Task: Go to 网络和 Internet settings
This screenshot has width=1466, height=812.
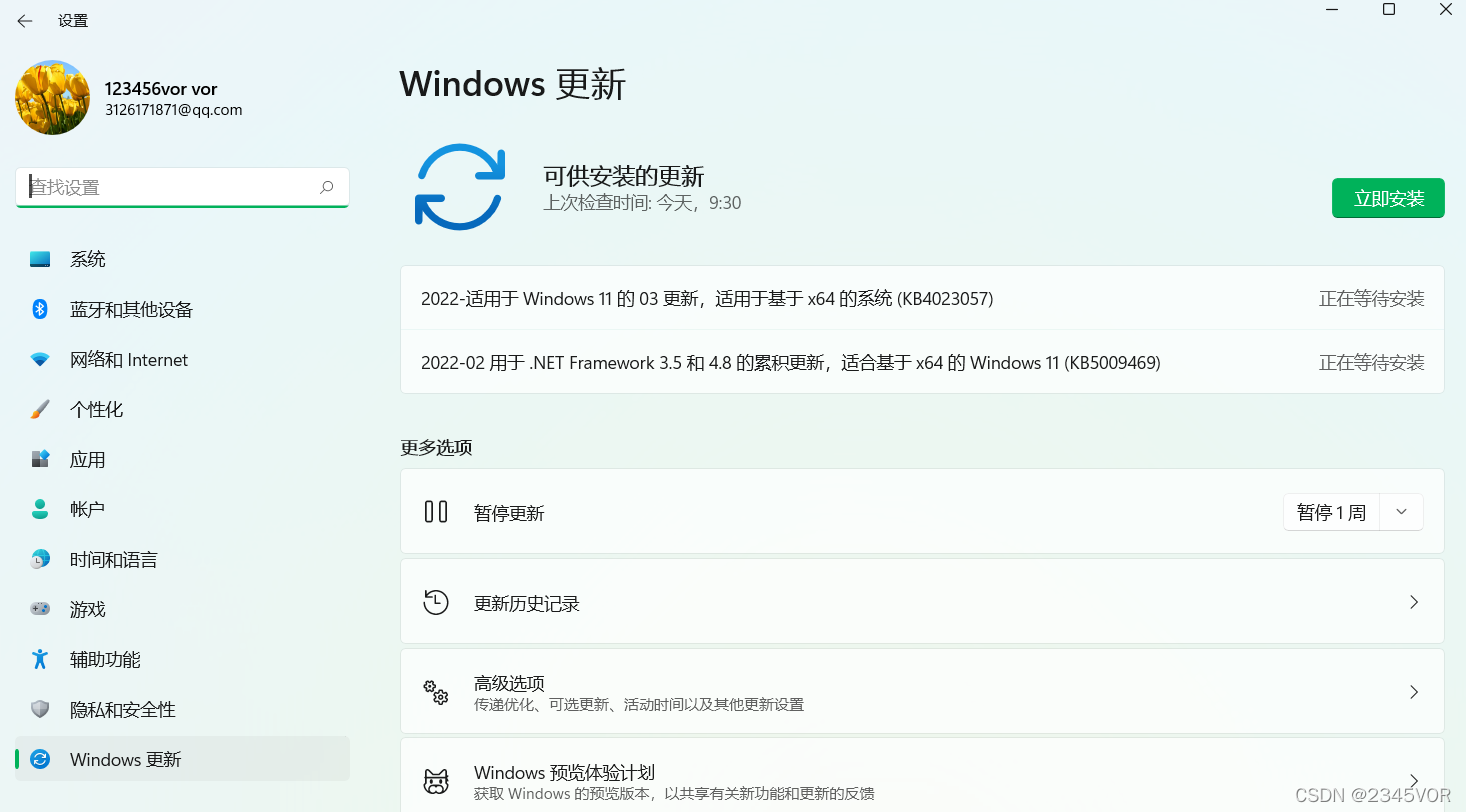Action: point(183,359)
